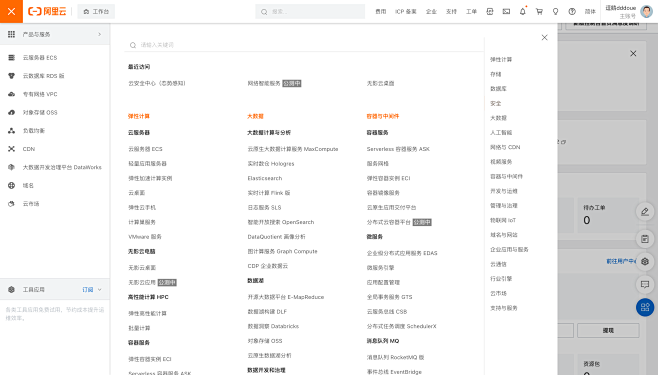Open the Cloud Shell icon in top bar
658x375 pixels.
(x=490, y=12)
